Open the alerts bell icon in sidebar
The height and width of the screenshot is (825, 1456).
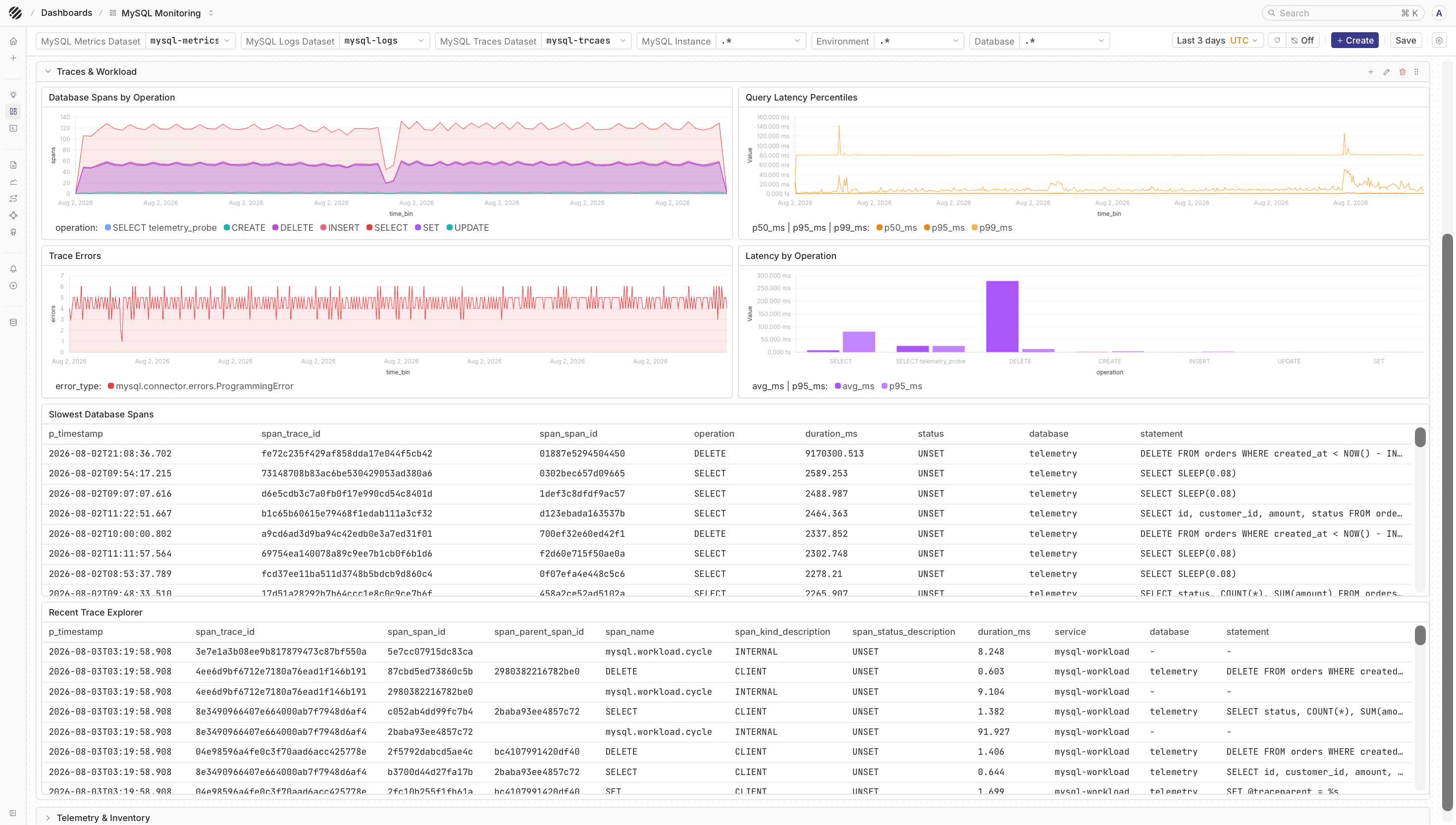[x=13, y=269]
